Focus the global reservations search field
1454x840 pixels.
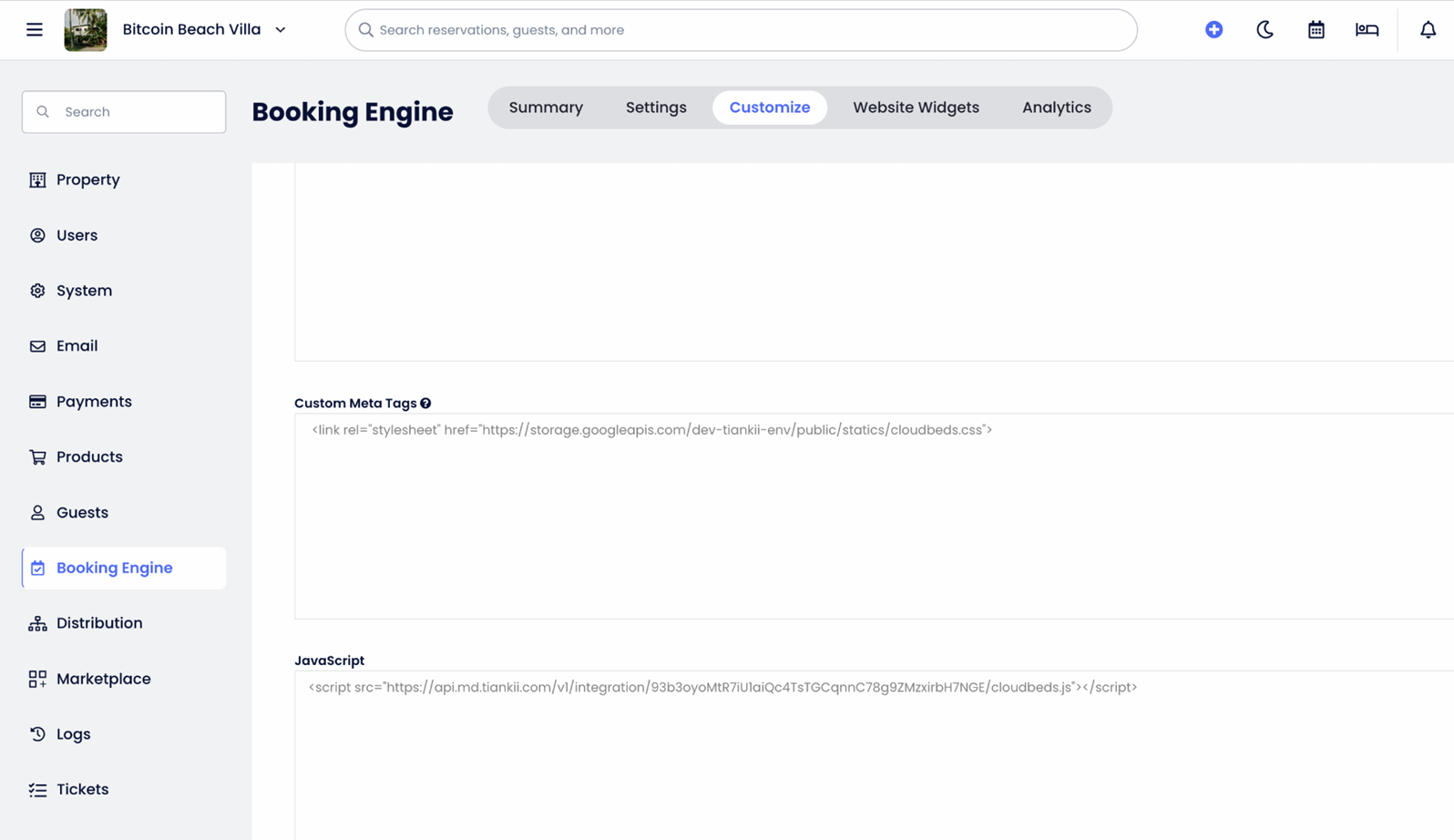coord(741,30)
